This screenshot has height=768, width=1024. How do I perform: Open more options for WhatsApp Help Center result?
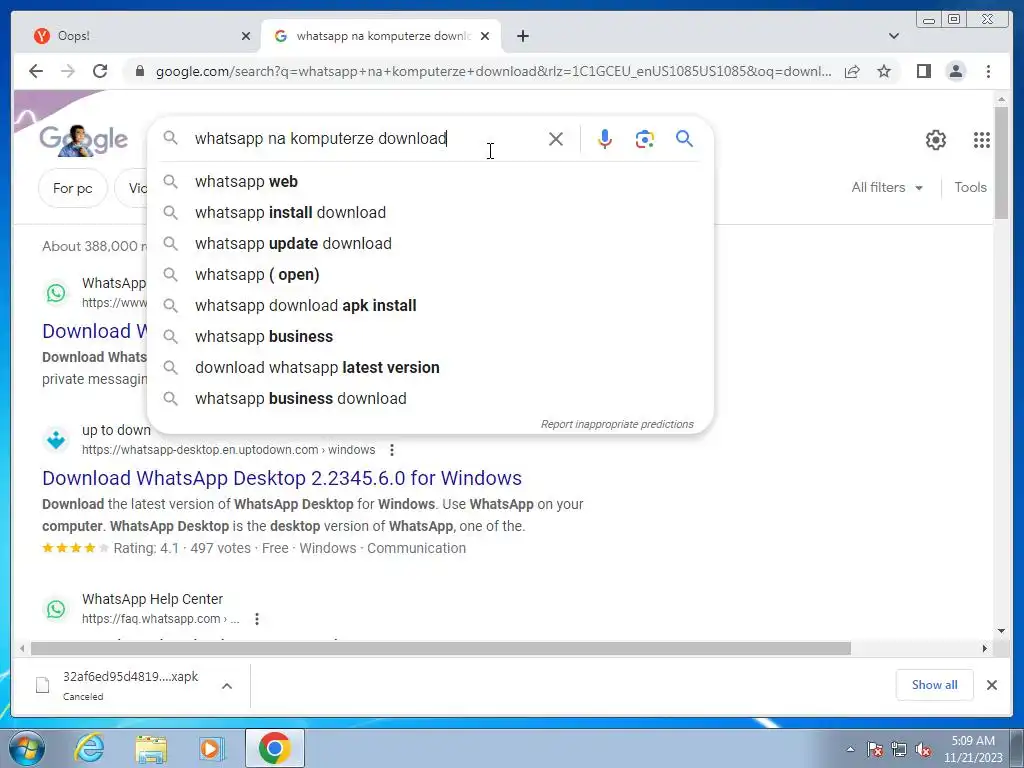[257, 618]
